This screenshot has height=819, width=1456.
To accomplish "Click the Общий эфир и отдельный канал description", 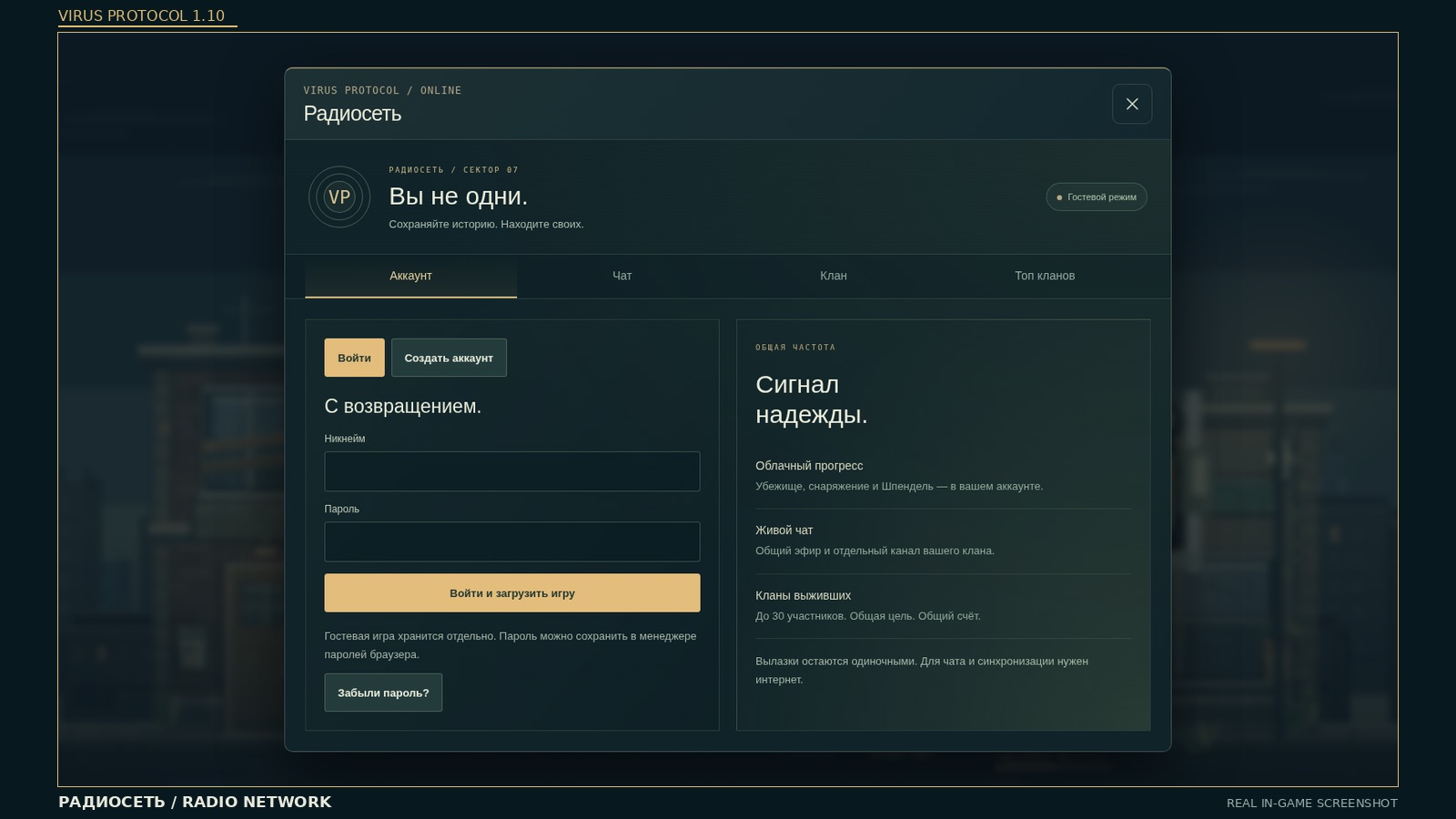I will point(875,551).
